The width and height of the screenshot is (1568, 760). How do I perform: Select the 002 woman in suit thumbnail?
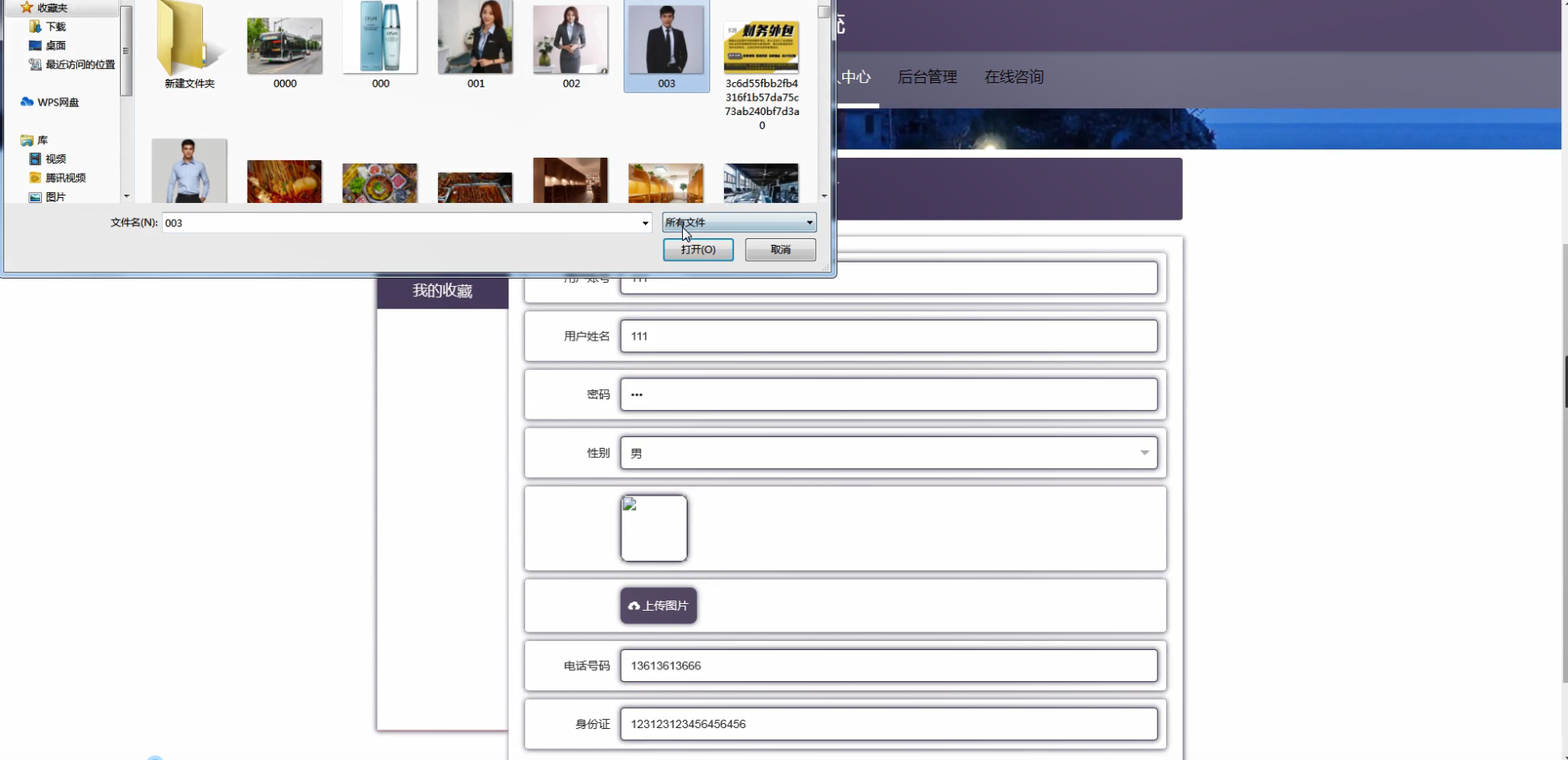(x=570, y=39)
